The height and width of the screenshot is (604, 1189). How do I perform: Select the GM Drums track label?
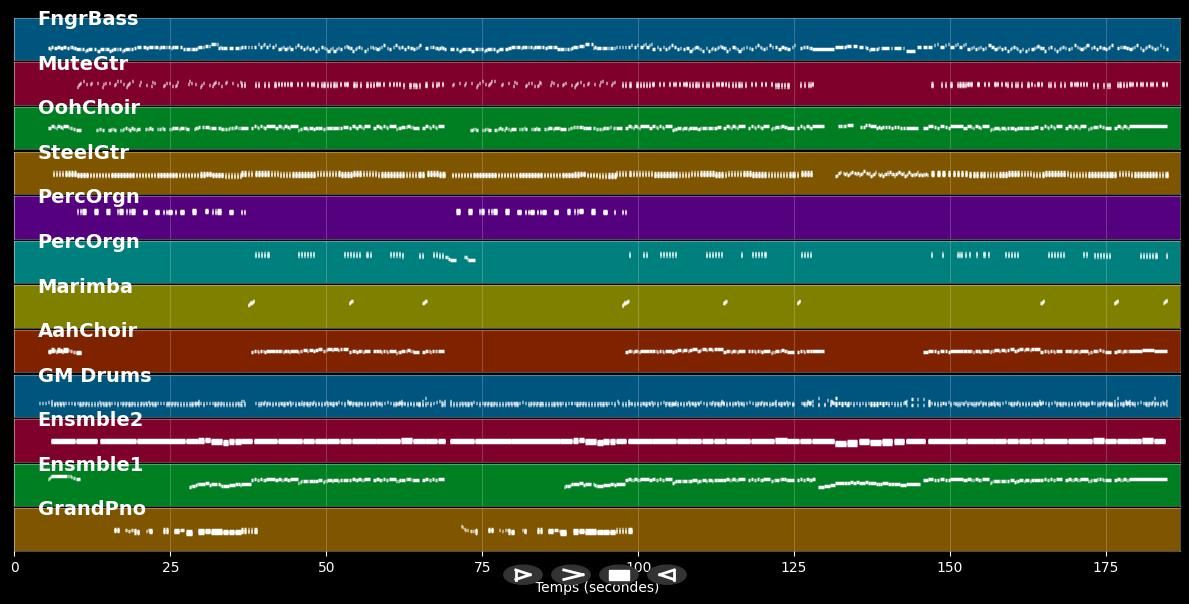(95, 376)
